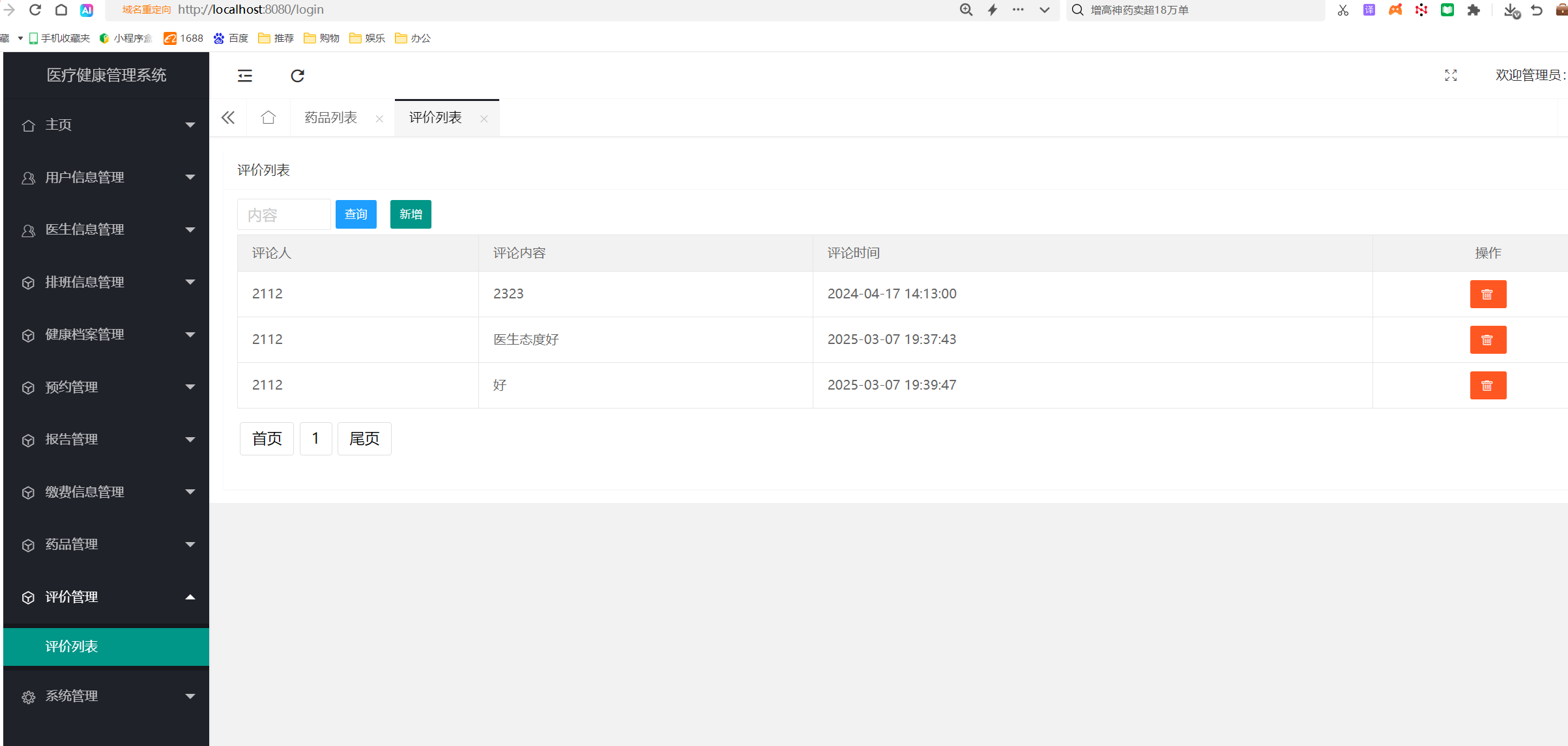The width and height of the screenshot is (1568, 746).
Task: Expand the 用户信息管理 menu
Action: 106,177
